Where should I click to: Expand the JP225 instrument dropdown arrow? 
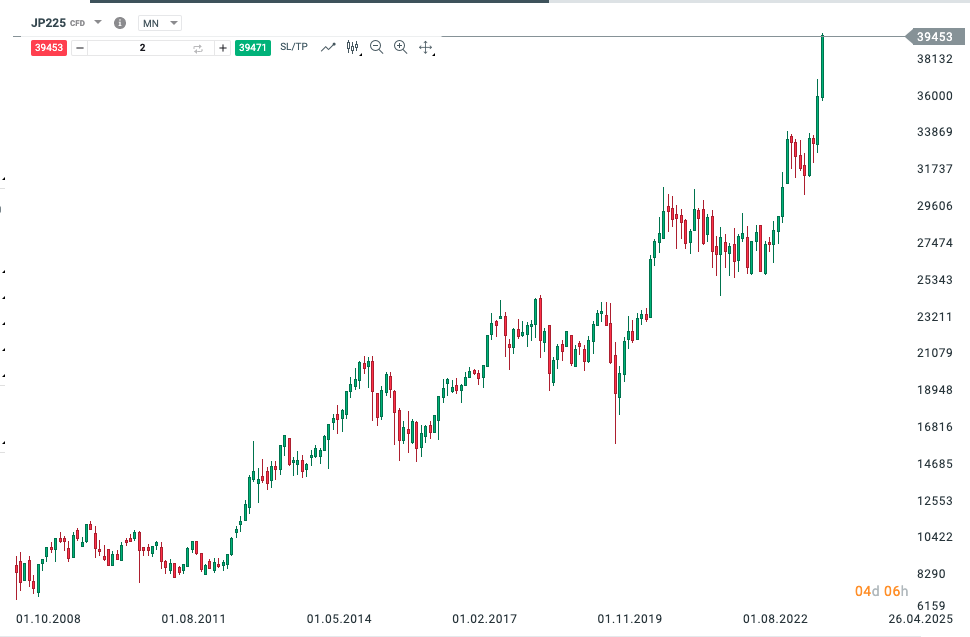(98, 22)
